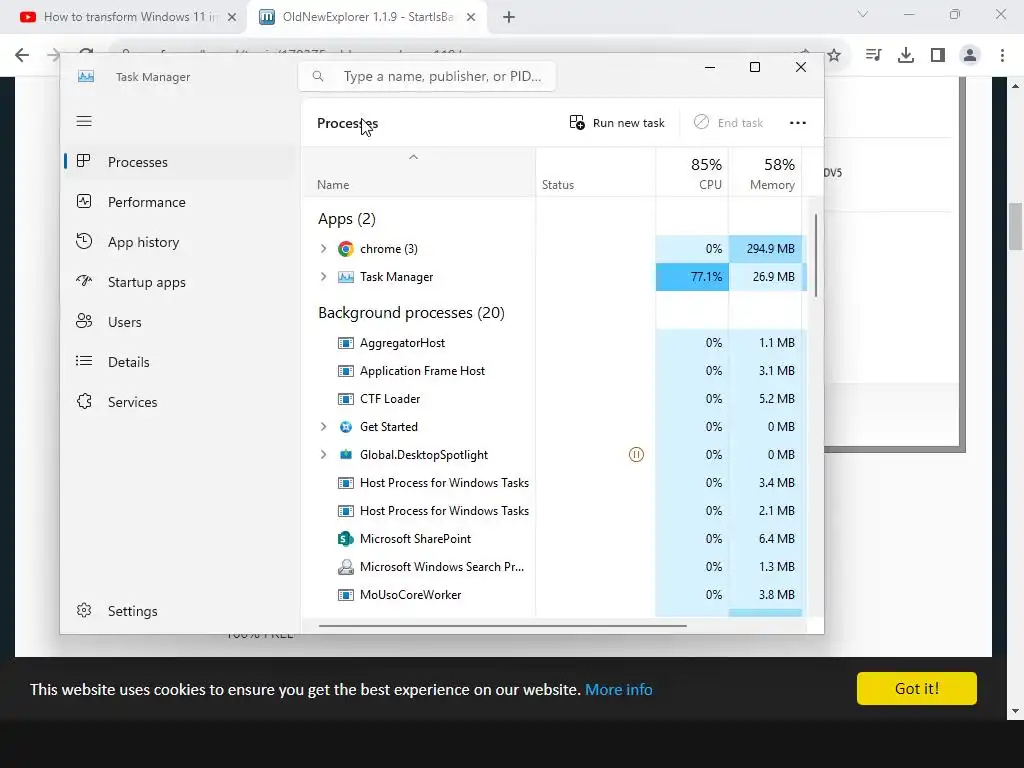The image size is (1024, 768).
Task: Click the Get Started app icon
Action: 345,426
